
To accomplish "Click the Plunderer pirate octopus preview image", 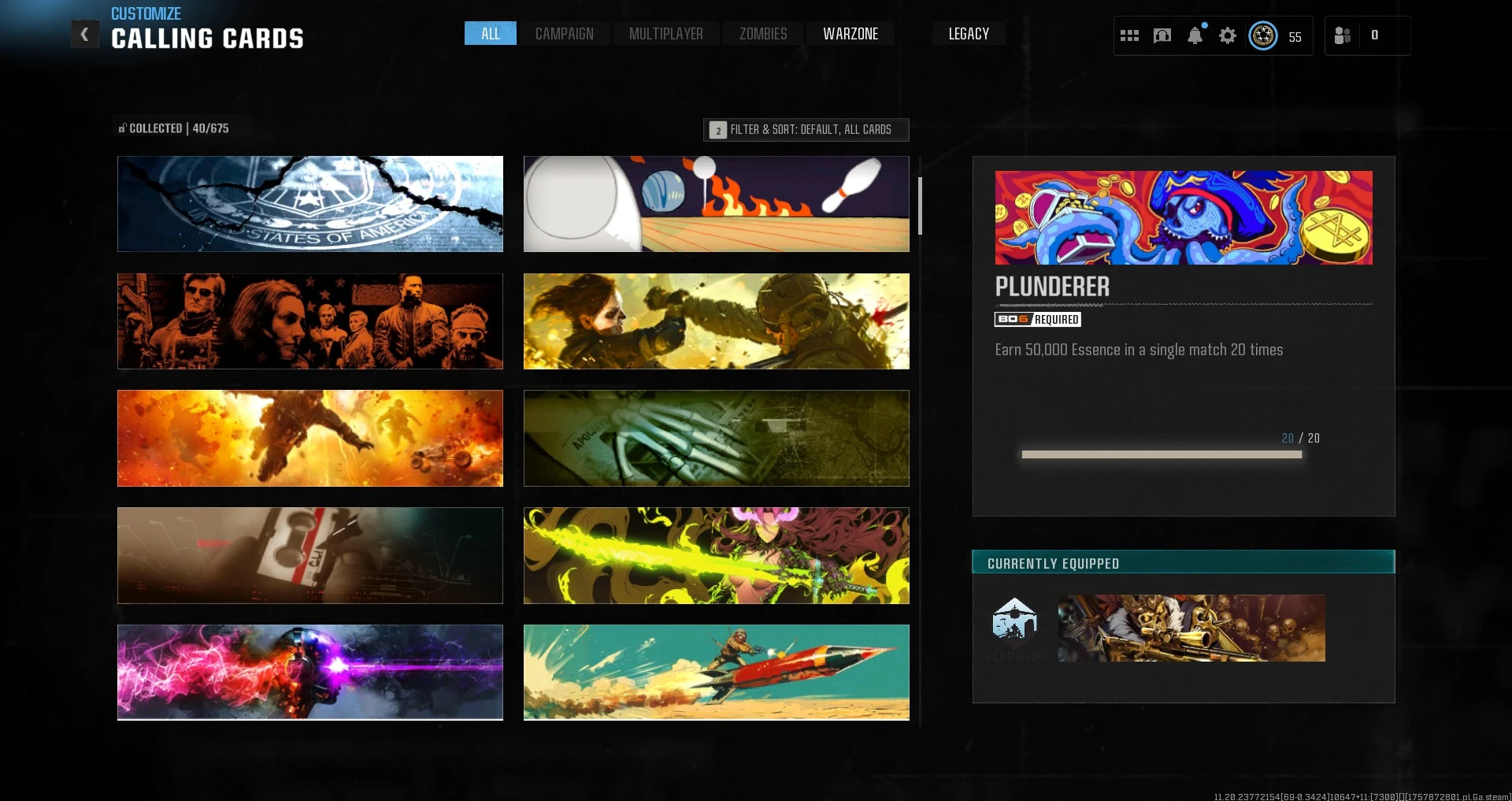I will [1184, 217].
